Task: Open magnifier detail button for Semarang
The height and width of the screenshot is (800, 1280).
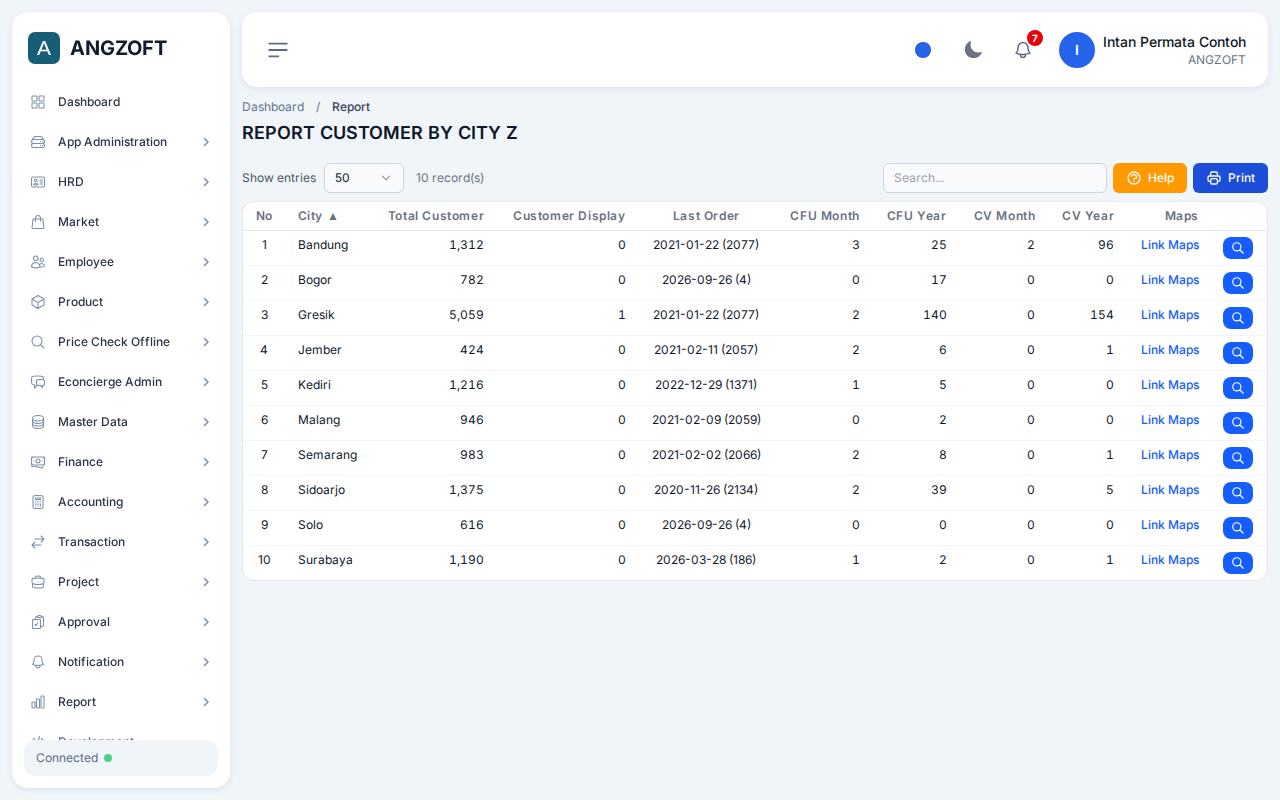Action: [1238, 458]
